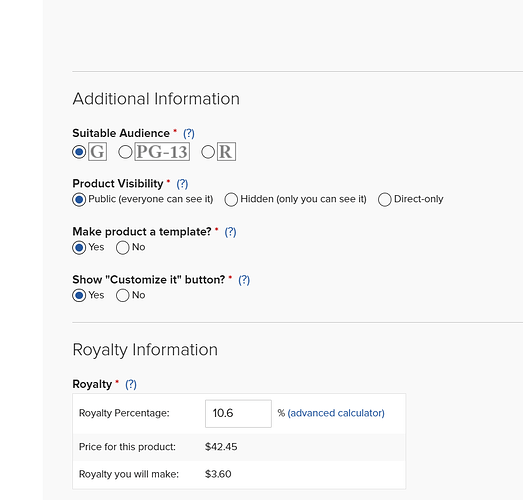
Task: Click the R rating badge icon
Action: (x=226, y=152)
